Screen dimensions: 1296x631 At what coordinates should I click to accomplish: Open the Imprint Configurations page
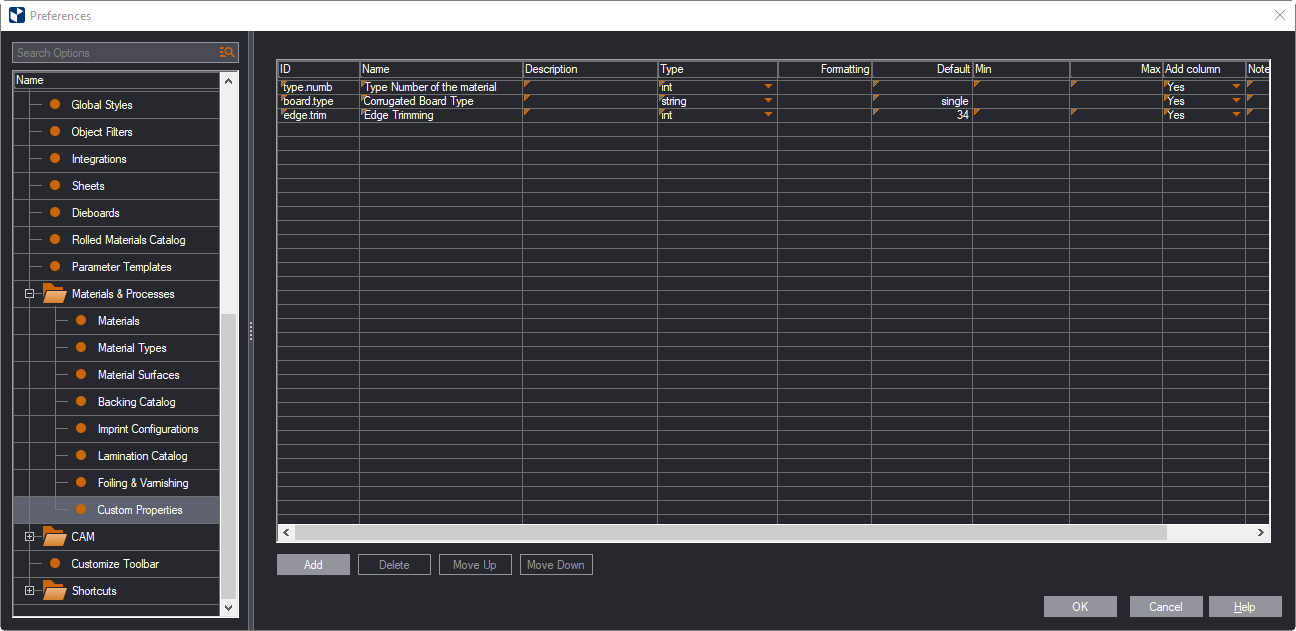[x=148, y=429]
